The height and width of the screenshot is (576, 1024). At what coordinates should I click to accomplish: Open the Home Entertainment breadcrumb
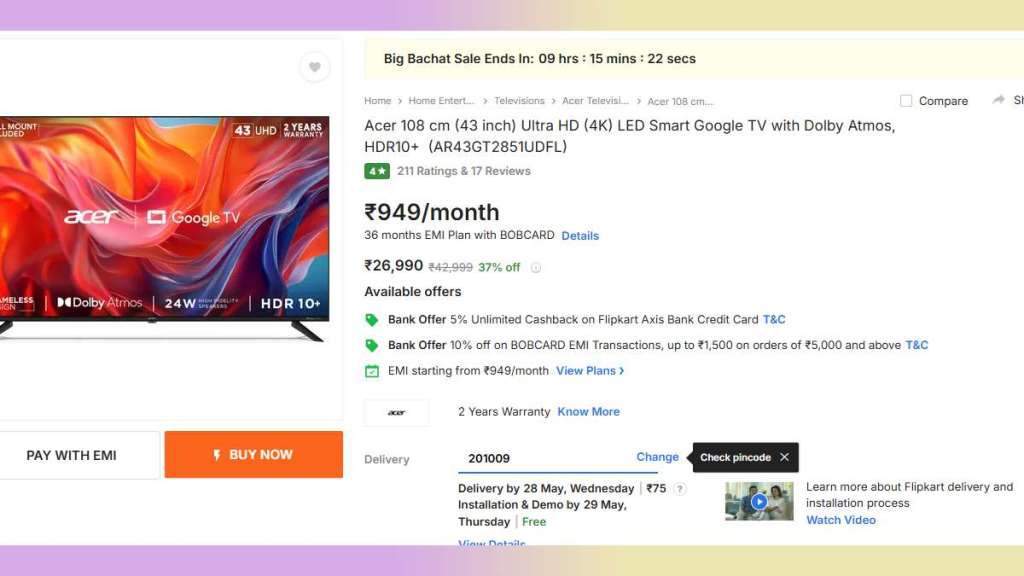coord(441,101)
